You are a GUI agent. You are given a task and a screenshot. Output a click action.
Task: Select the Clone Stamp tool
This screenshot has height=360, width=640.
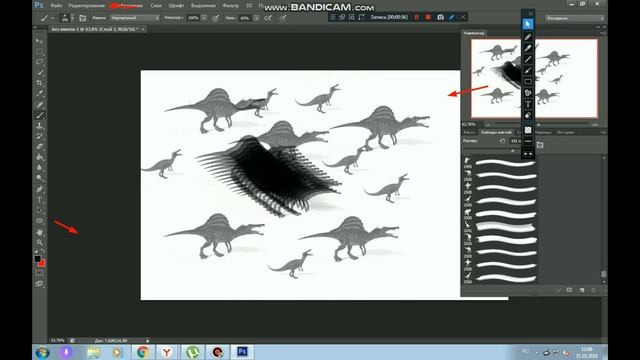(39, 126)
